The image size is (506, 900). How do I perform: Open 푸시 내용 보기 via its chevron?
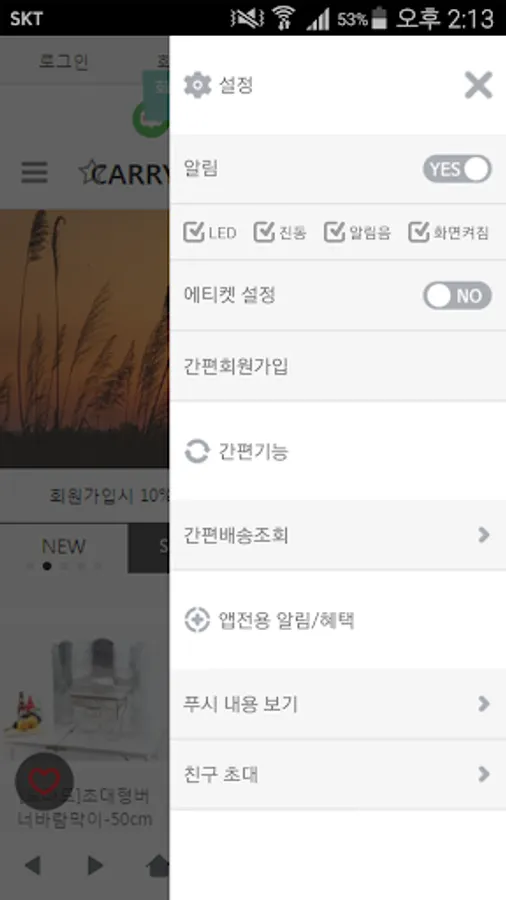(484, 704)
